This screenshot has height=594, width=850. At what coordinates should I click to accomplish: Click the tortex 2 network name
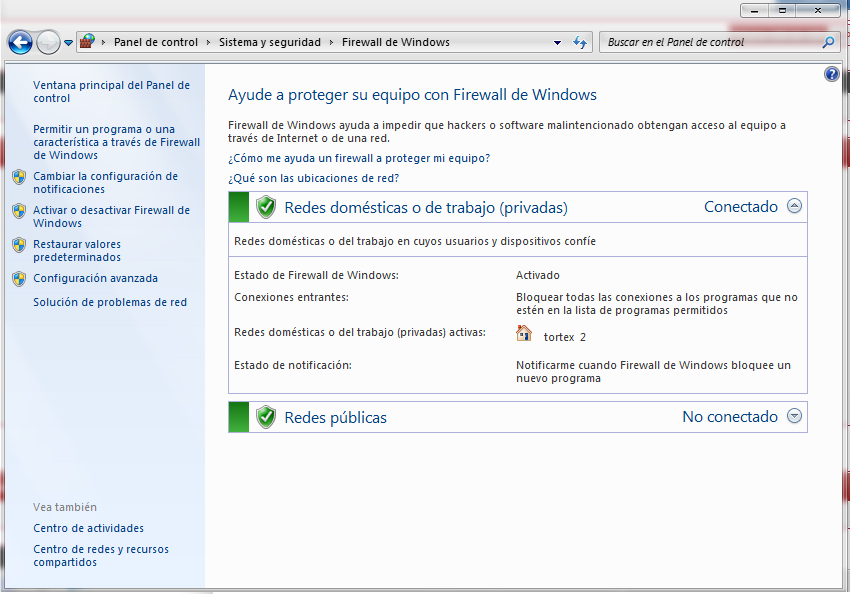(x=564, y=337)
